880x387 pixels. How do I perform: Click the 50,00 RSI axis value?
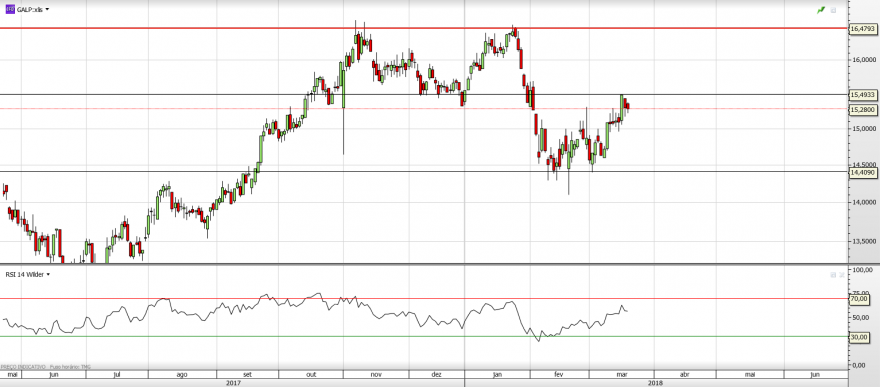tap(861, 318)
